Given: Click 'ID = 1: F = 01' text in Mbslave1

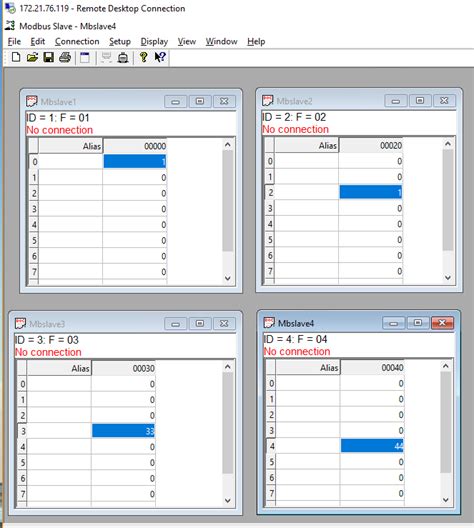Looking at the screenshot, I should click(58, 118).
